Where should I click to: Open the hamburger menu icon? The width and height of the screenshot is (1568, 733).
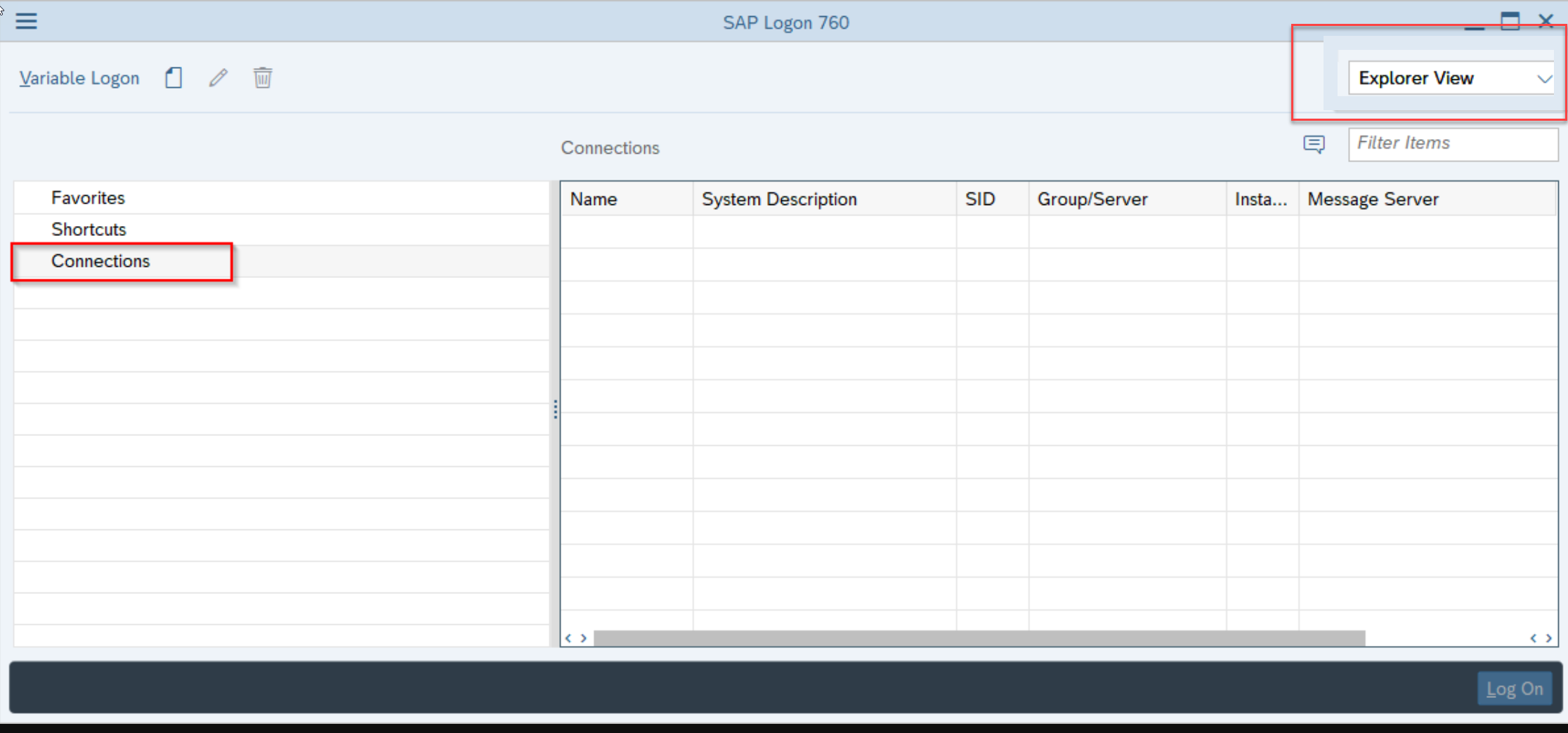click(x=26, y=21)
